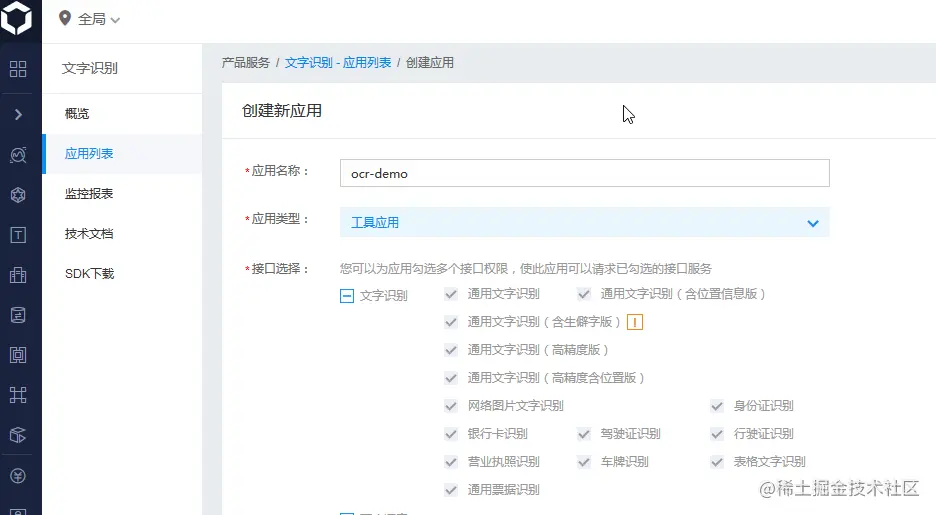936x515 pixels.
Task: Open the yen billing icon in the left rail
Action: 18,476
